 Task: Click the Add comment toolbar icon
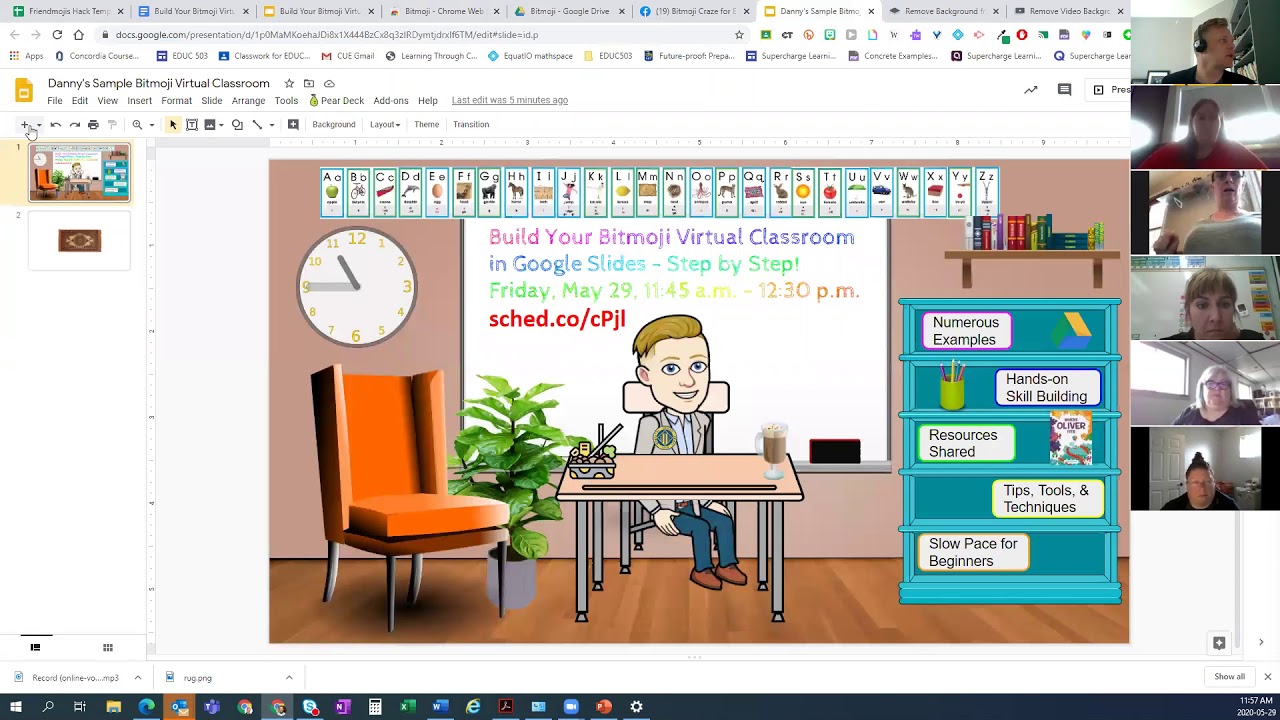tap(293, 125)
